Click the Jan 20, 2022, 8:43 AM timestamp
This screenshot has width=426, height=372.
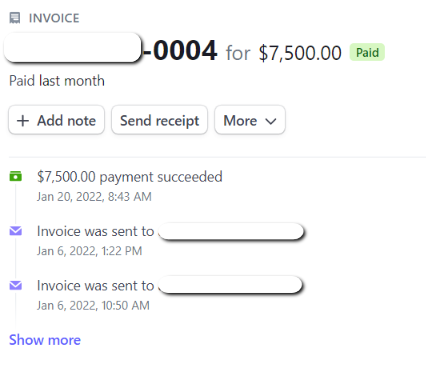94,197
